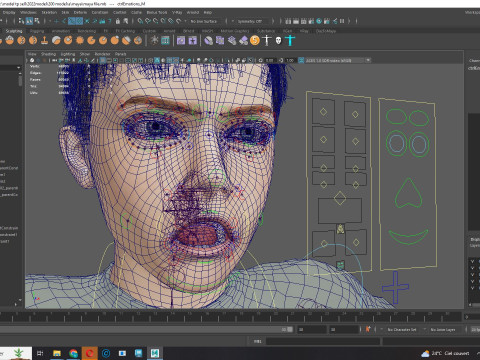Open the Renderer panel menu
This screenshot has height=360, width=480.
tap(102, 54)
